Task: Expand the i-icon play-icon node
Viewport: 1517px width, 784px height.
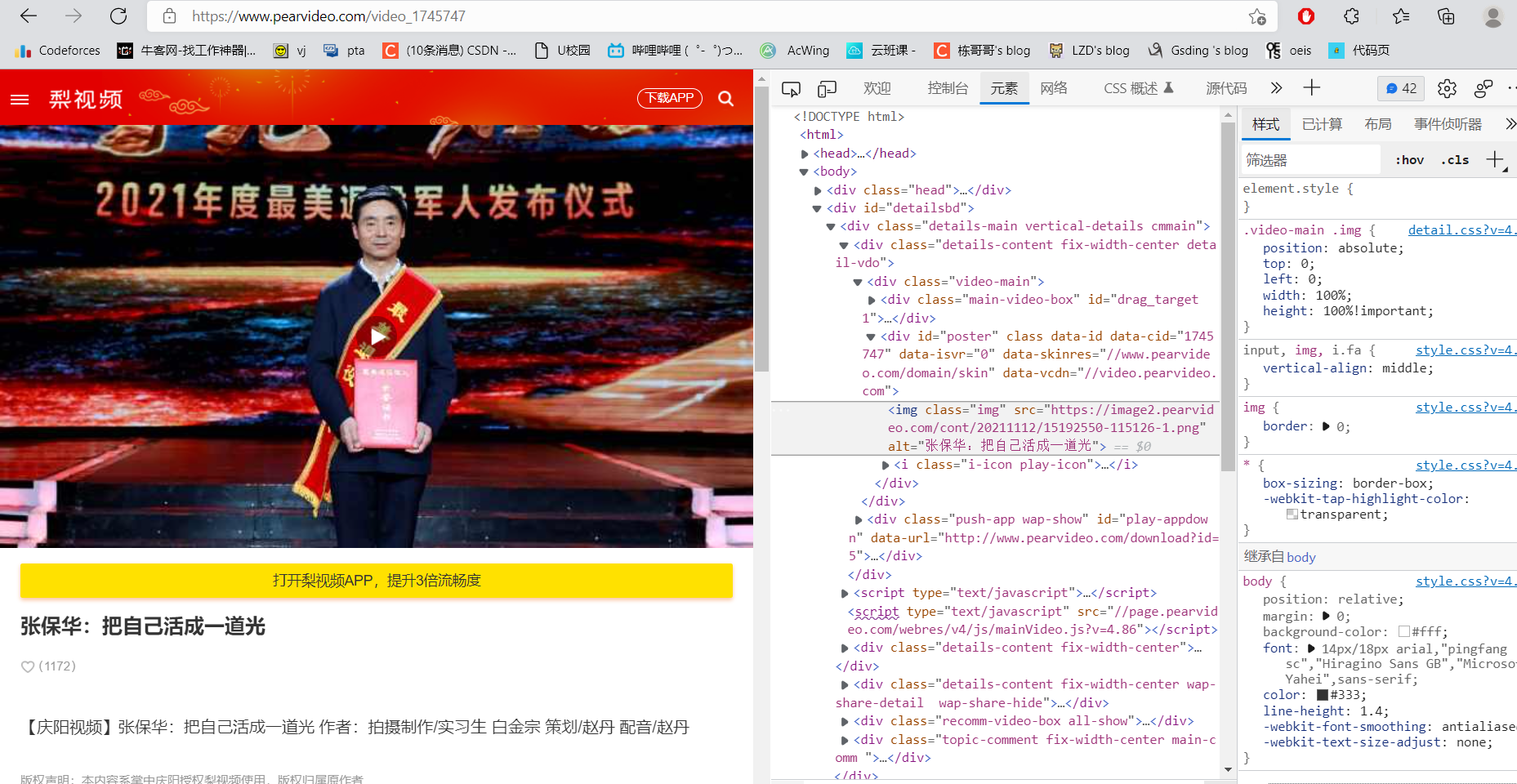Action: tap(886, 465)
